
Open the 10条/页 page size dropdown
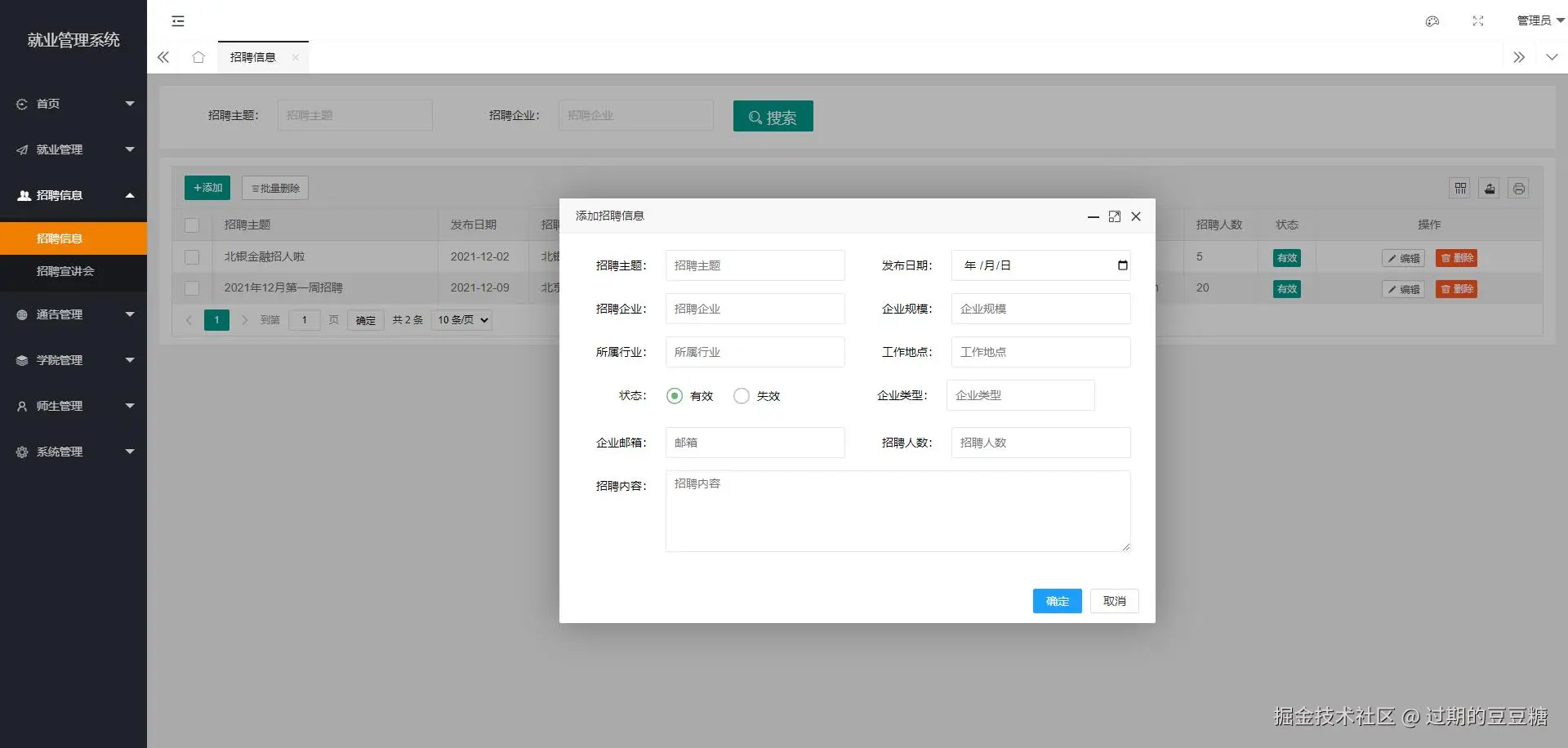click(461, 319)
